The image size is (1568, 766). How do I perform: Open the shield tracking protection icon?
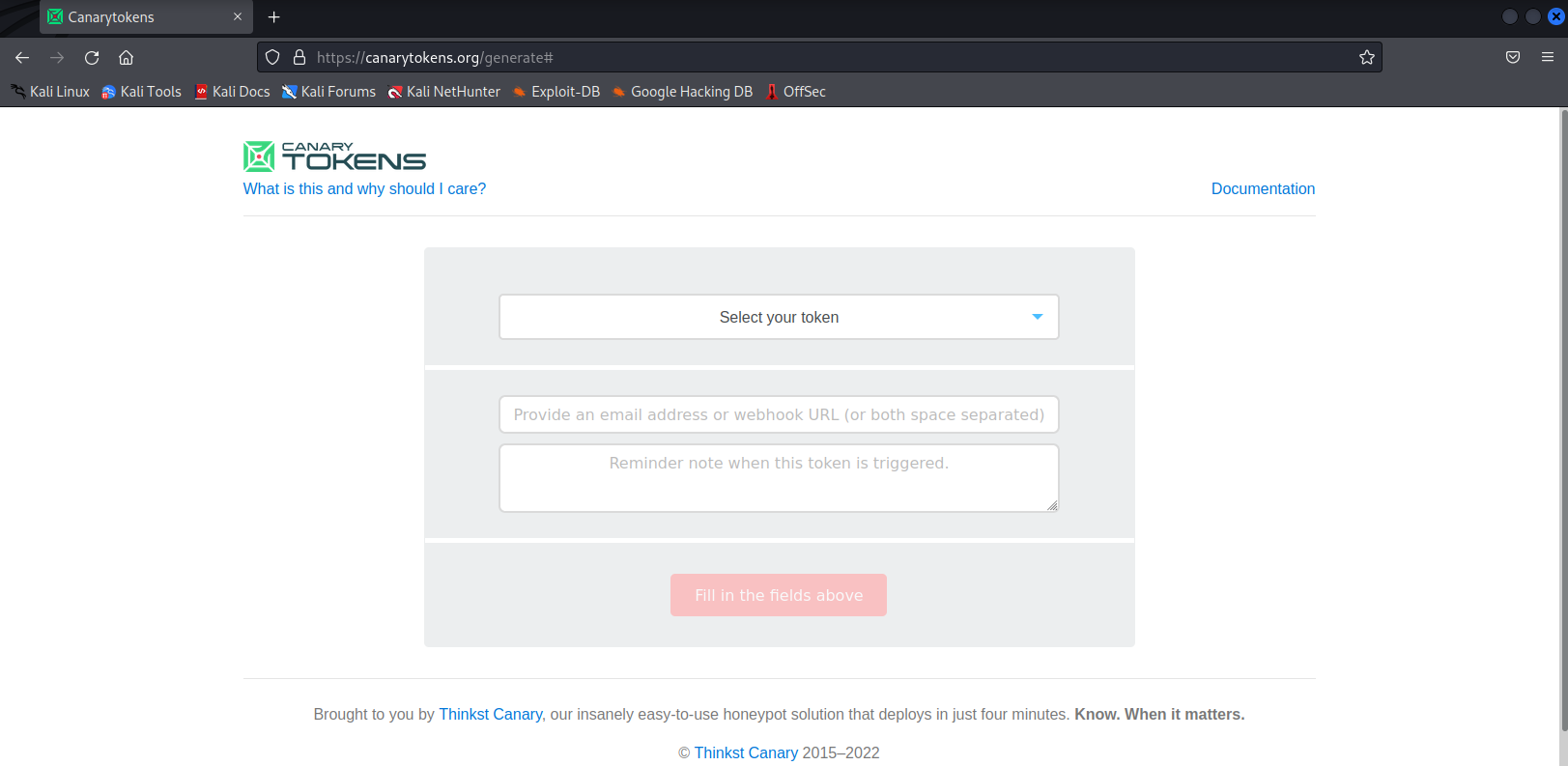pyautogui.click(x=272, y=58)
